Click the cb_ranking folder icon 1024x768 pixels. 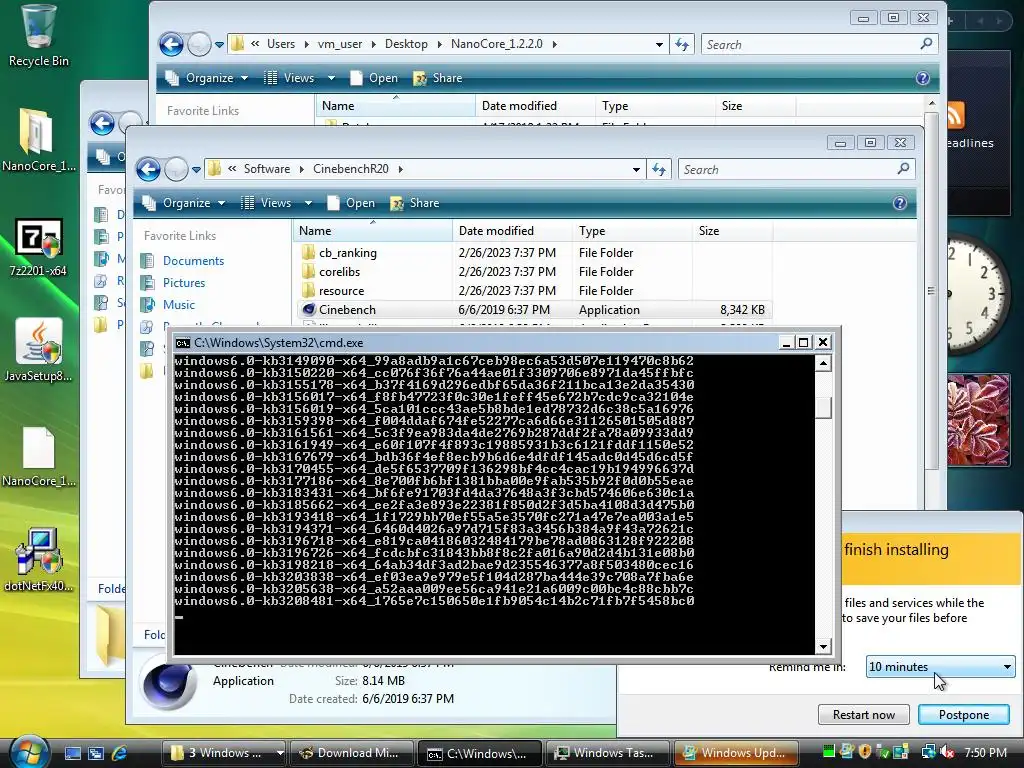pyautogui.click(x=308, y=253)
